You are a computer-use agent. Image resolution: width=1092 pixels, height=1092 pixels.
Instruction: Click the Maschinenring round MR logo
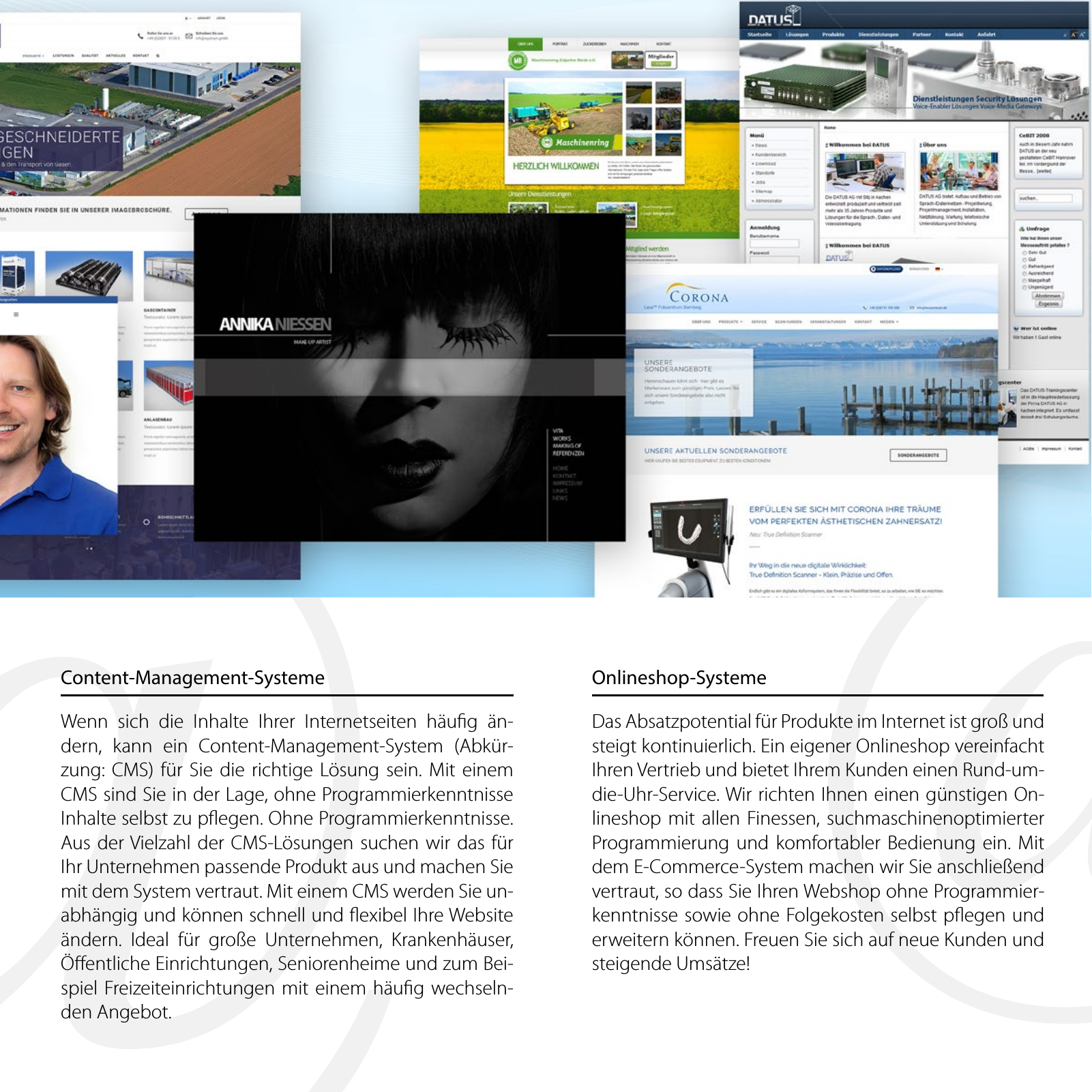pyautogui.click(x=518, y=61)
